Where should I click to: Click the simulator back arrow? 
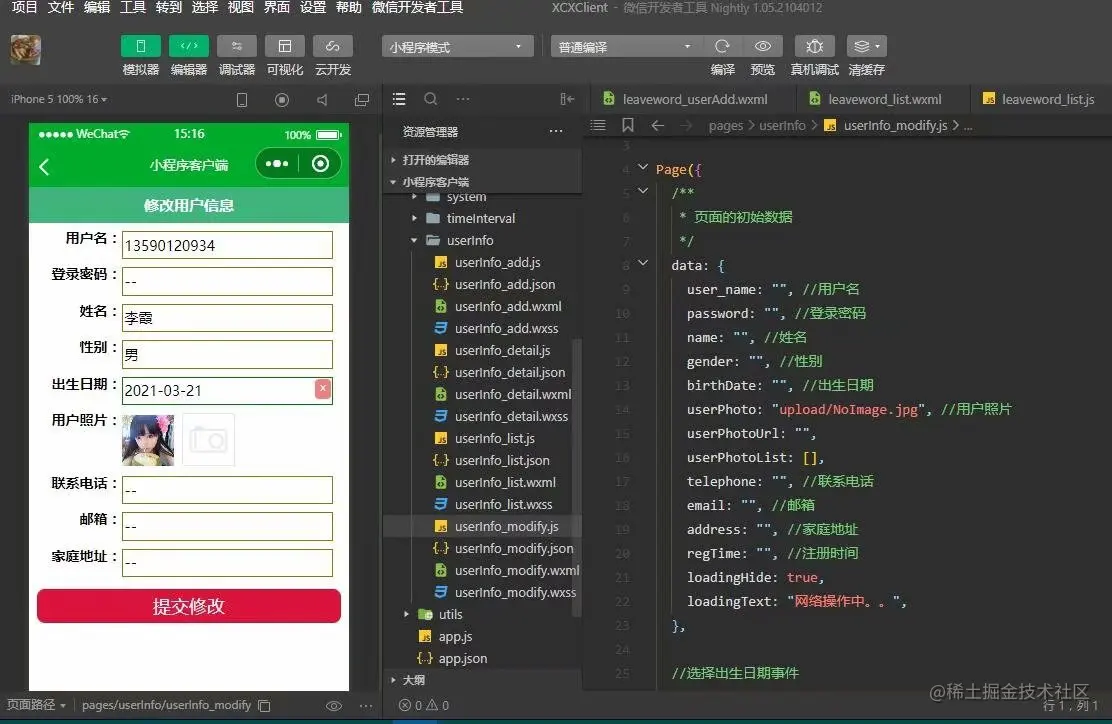coord(45,167)
